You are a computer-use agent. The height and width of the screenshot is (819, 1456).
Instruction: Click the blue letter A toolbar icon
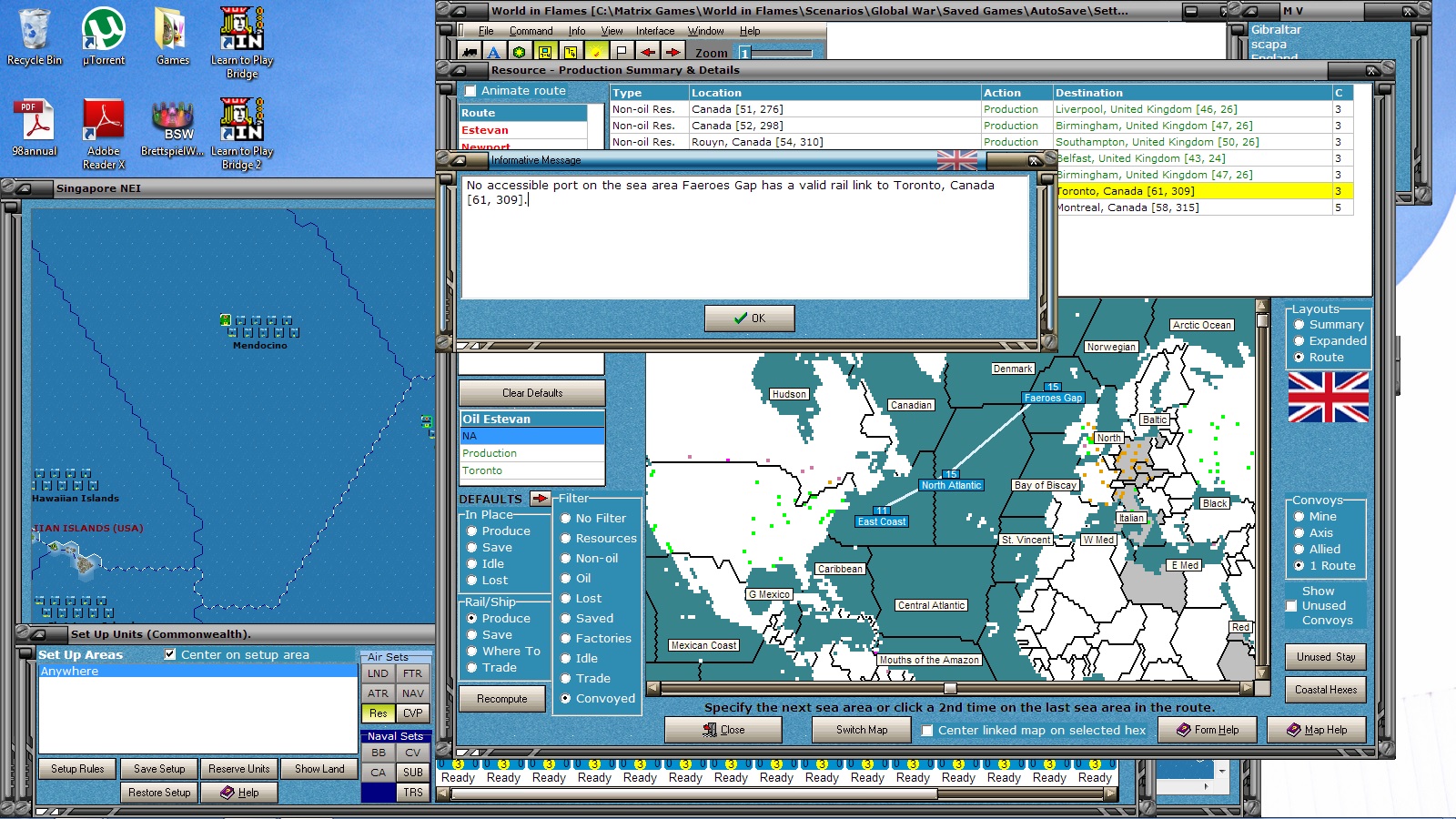(493, 53)
